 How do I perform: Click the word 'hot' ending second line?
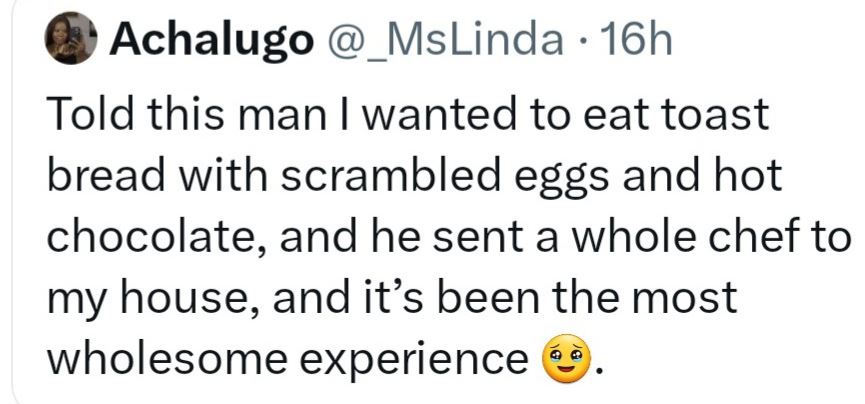coord(743,177)
